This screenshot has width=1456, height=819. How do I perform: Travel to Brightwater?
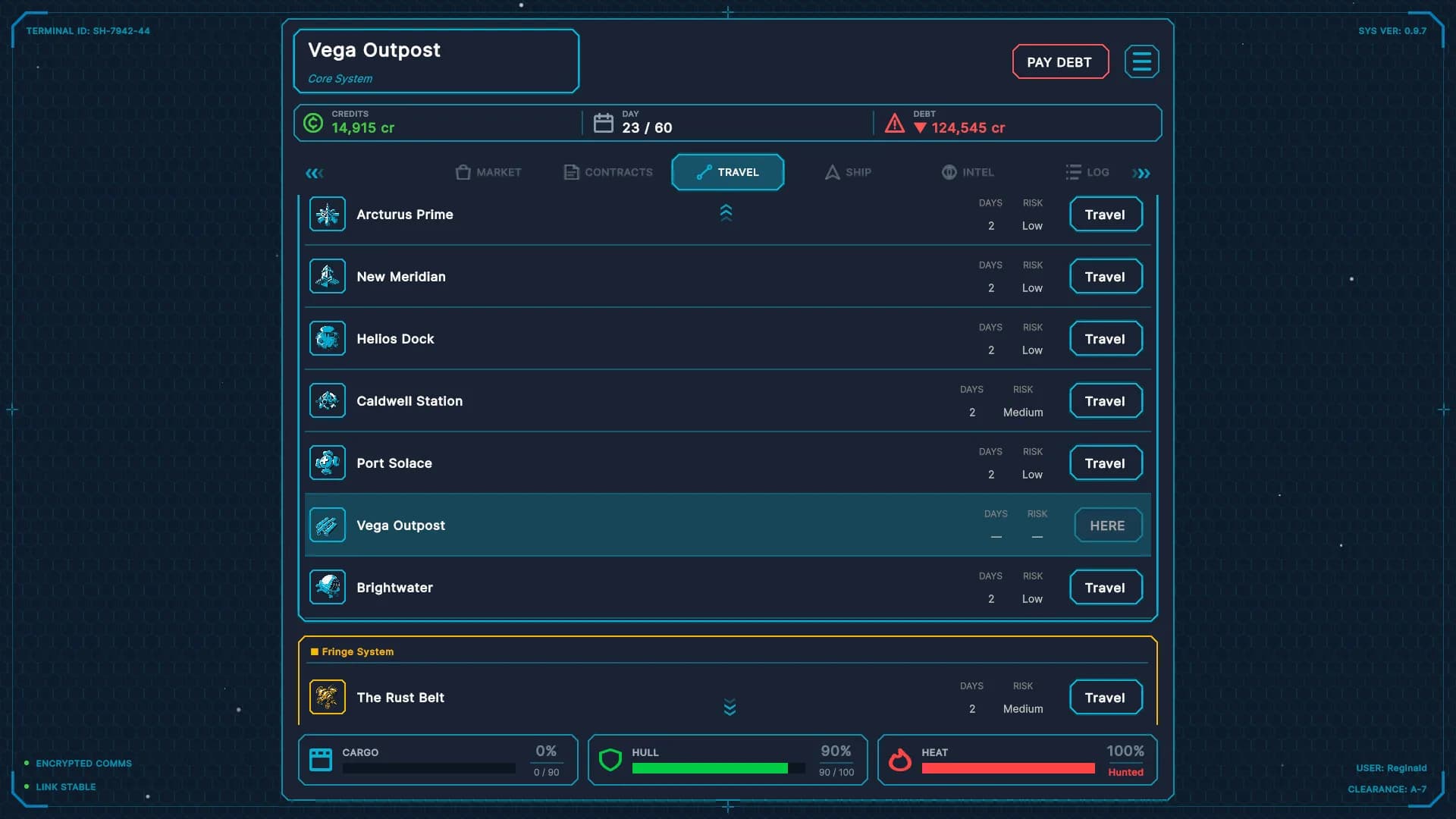(x=1106, y=588)
